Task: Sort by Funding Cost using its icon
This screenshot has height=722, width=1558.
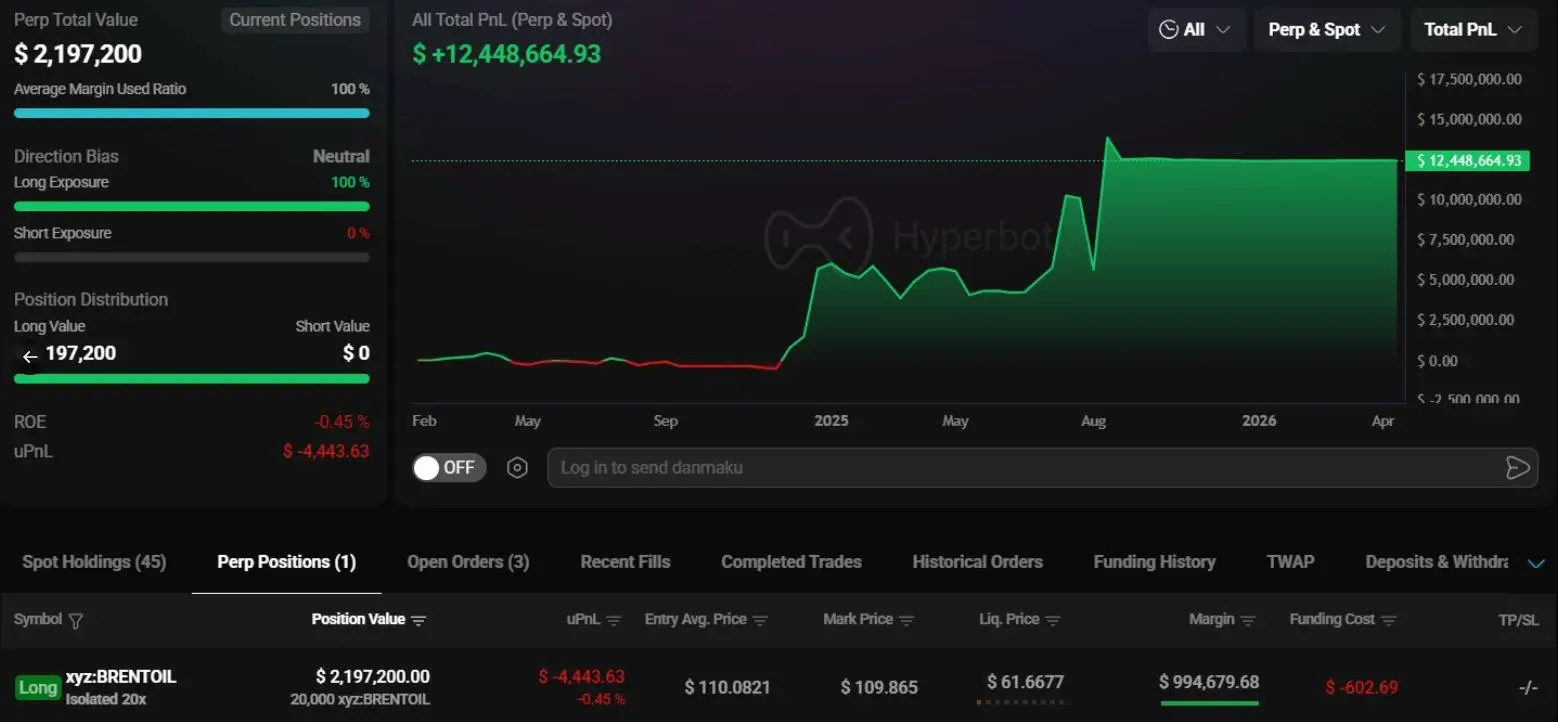Action: (x=1389, y=620)
